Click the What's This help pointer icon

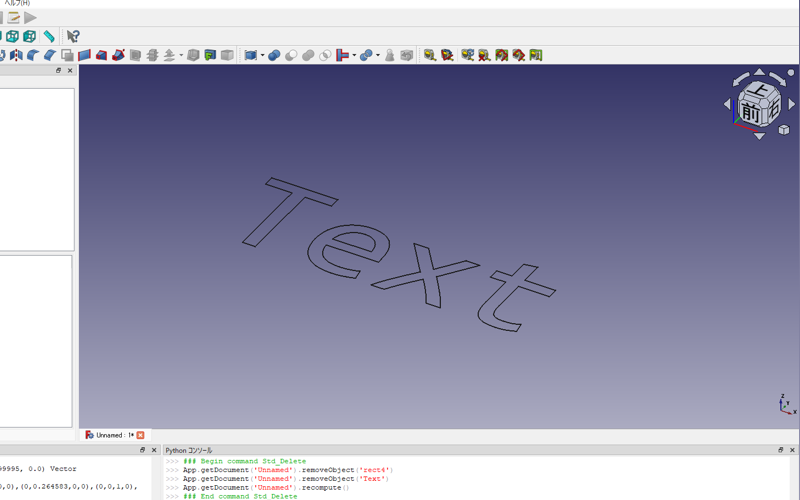(x=73, y=37)
